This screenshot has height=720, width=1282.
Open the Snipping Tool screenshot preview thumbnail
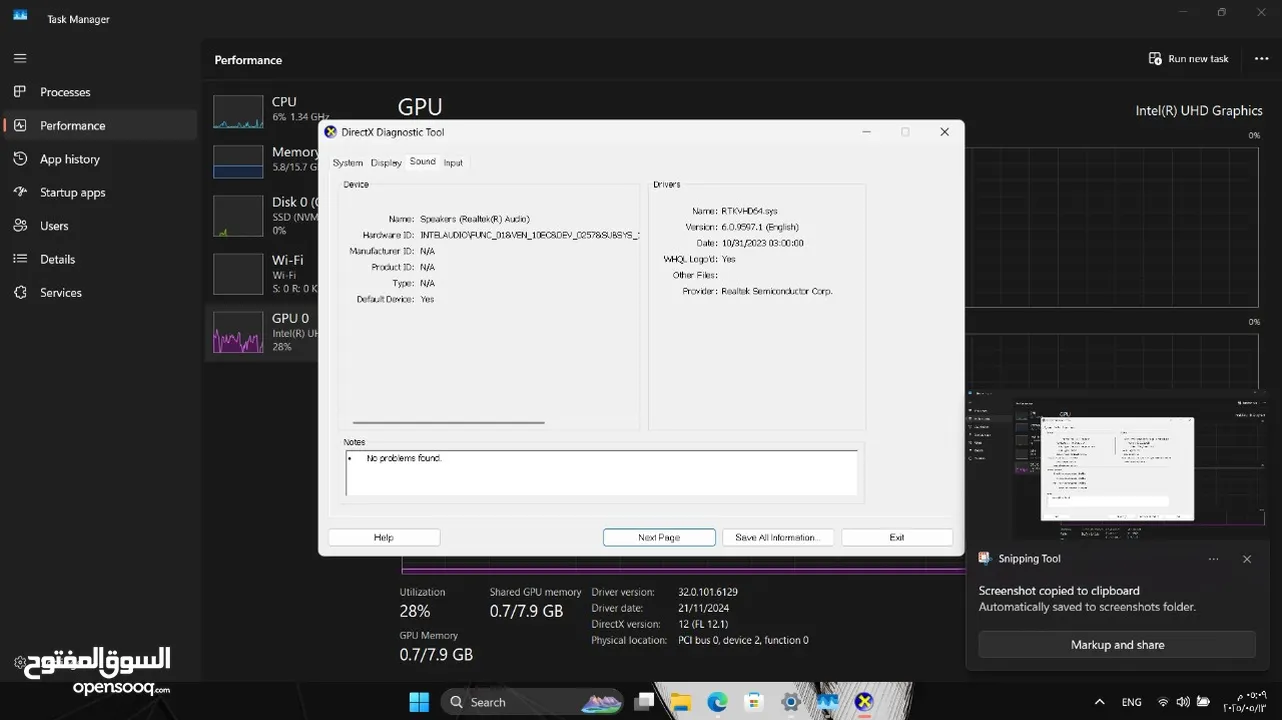[1118, 465]
